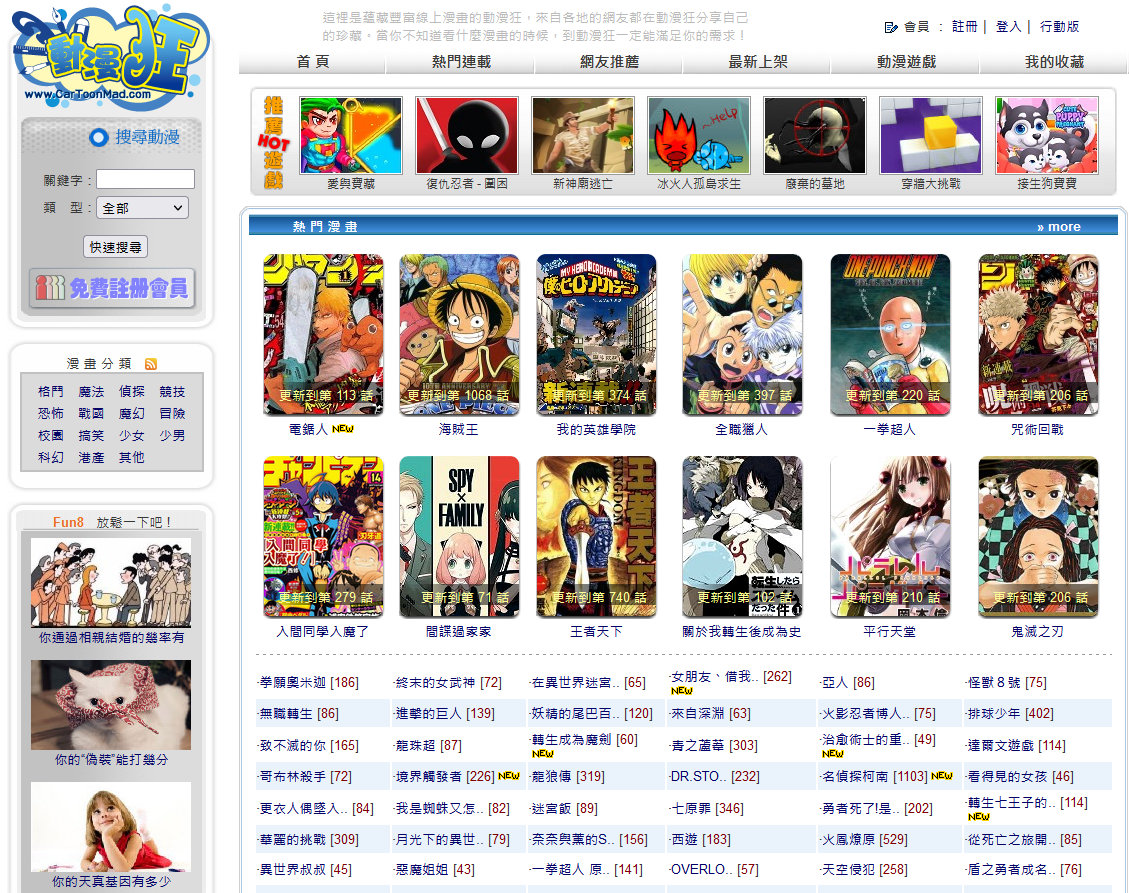Start the 接生狗寶寶 game

pos(1046,134)
